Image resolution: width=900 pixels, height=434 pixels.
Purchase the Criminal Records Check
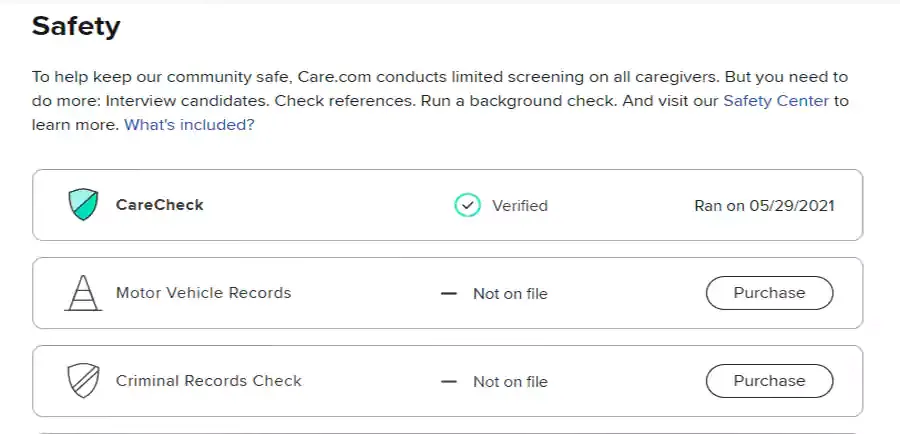tap(768, 381)
